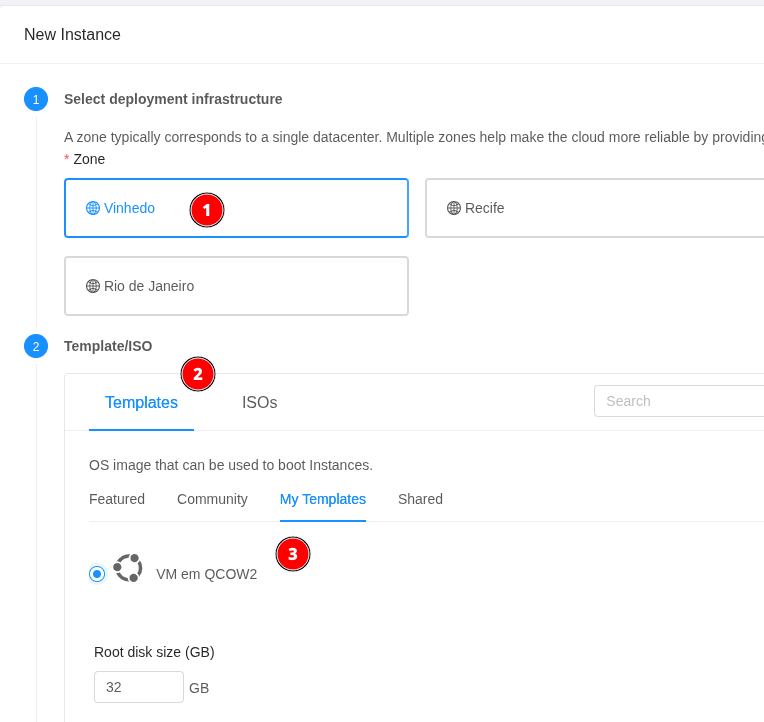Screen dimensions: 764x722
Task: Click the Root disk size input box
Action: click(139, 687)
